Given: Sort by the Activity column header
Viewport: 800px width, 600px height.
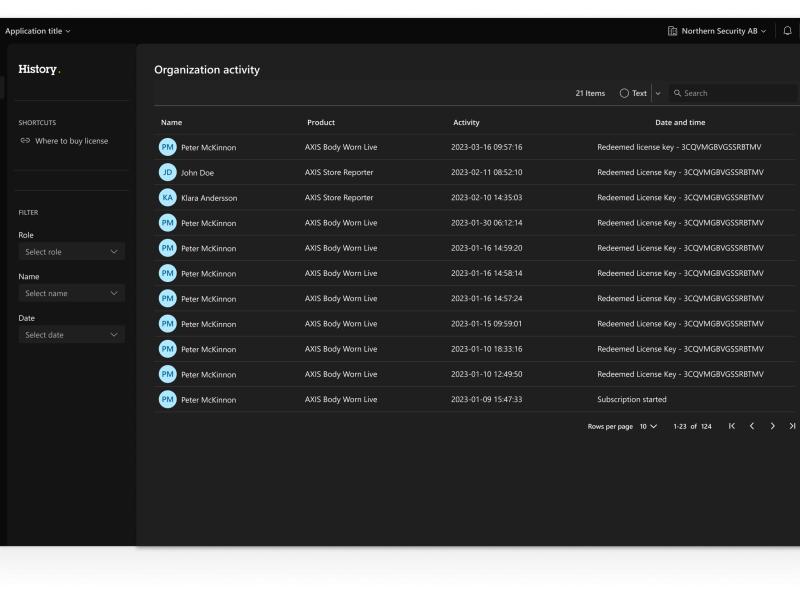Looking at the screenshot, I should coord(466,122).
